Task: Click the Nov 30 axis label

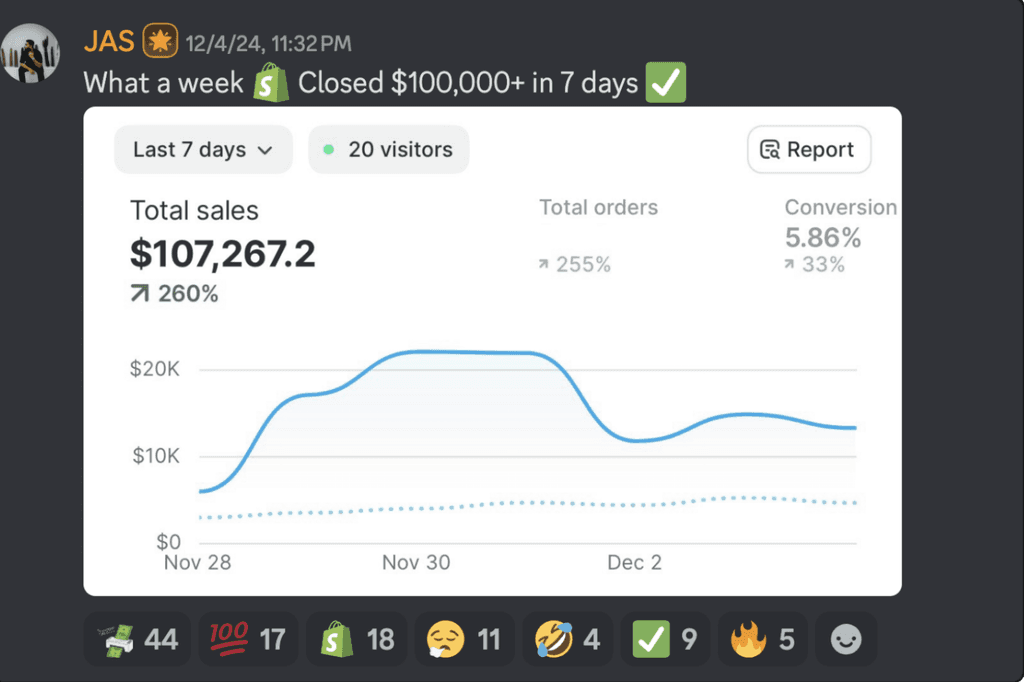Action: (x=416, y=562)
